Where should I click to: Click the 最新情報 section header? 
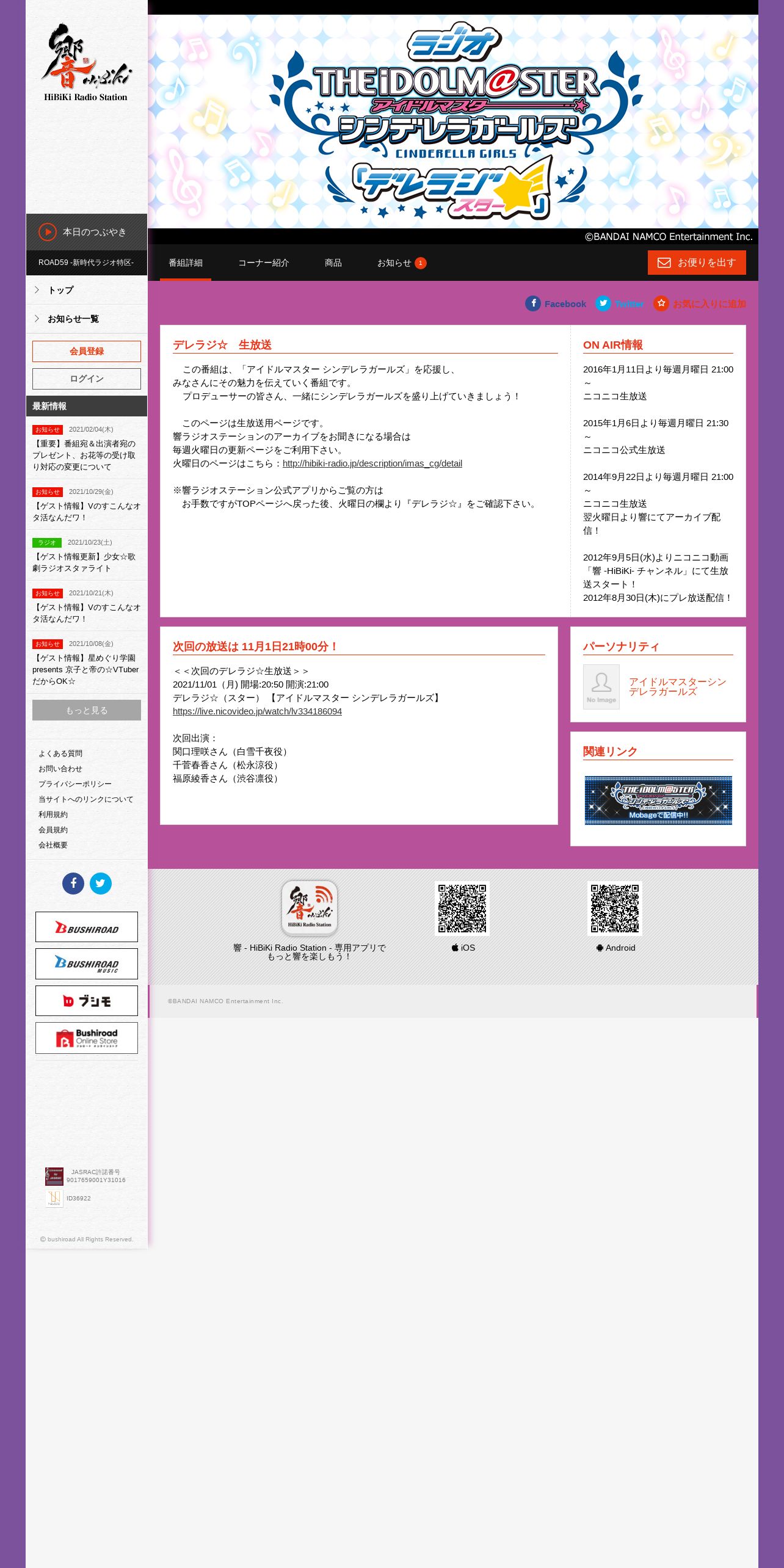coord(87,406)
